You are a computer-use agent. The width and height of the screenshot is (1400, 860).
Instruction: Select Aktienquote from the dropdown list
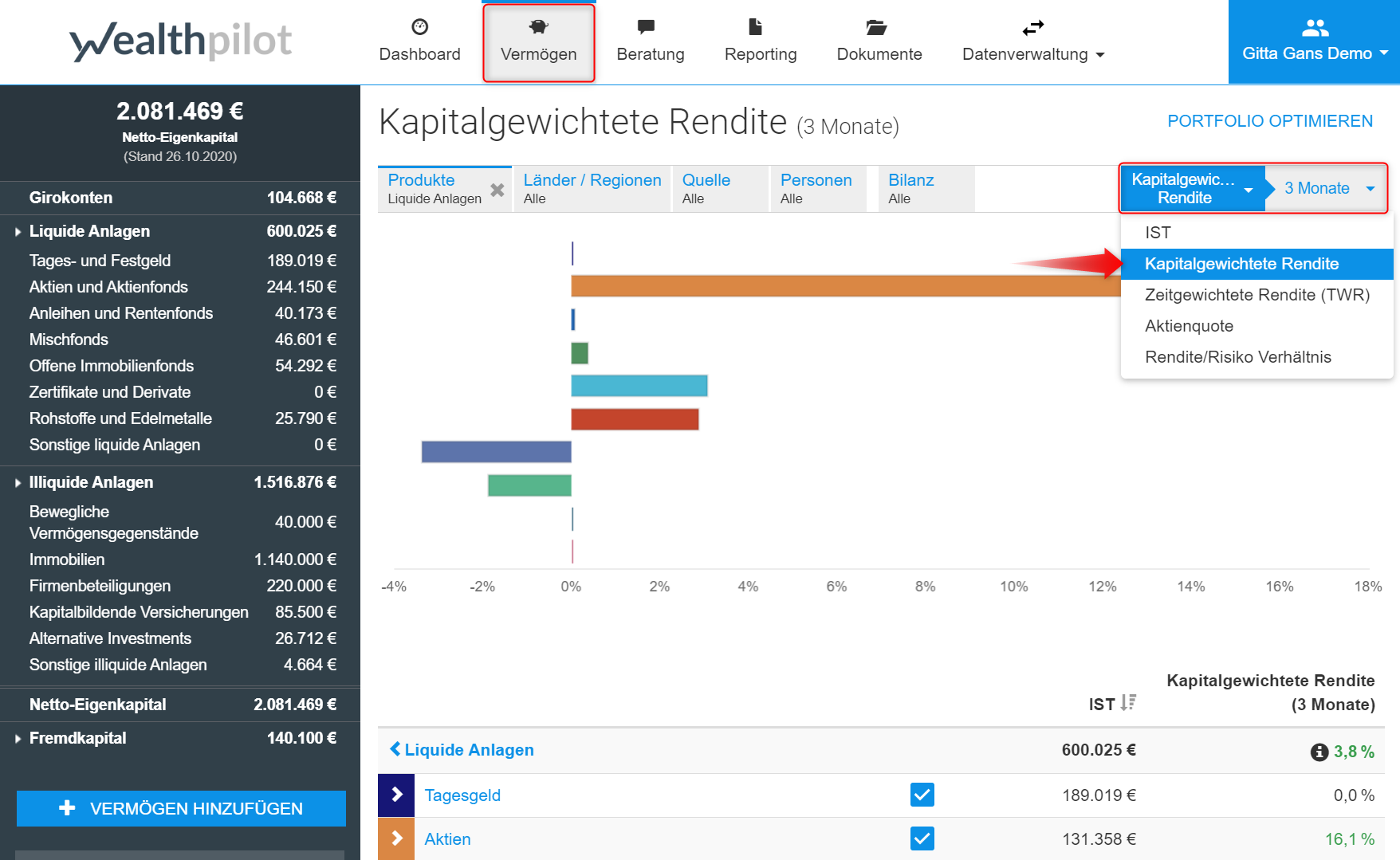(x=1257, y=326)
